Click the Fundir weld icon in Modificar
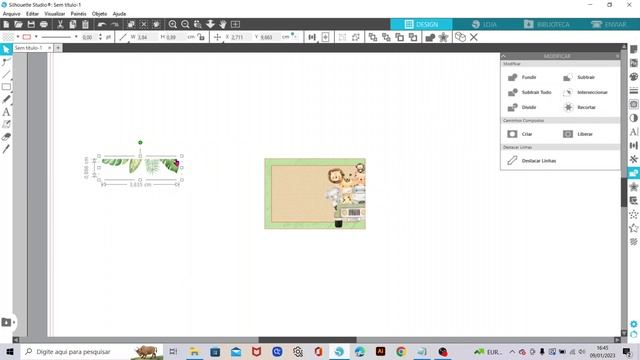Viewport: 640px width, 360px height. click(x=513, y=77)
